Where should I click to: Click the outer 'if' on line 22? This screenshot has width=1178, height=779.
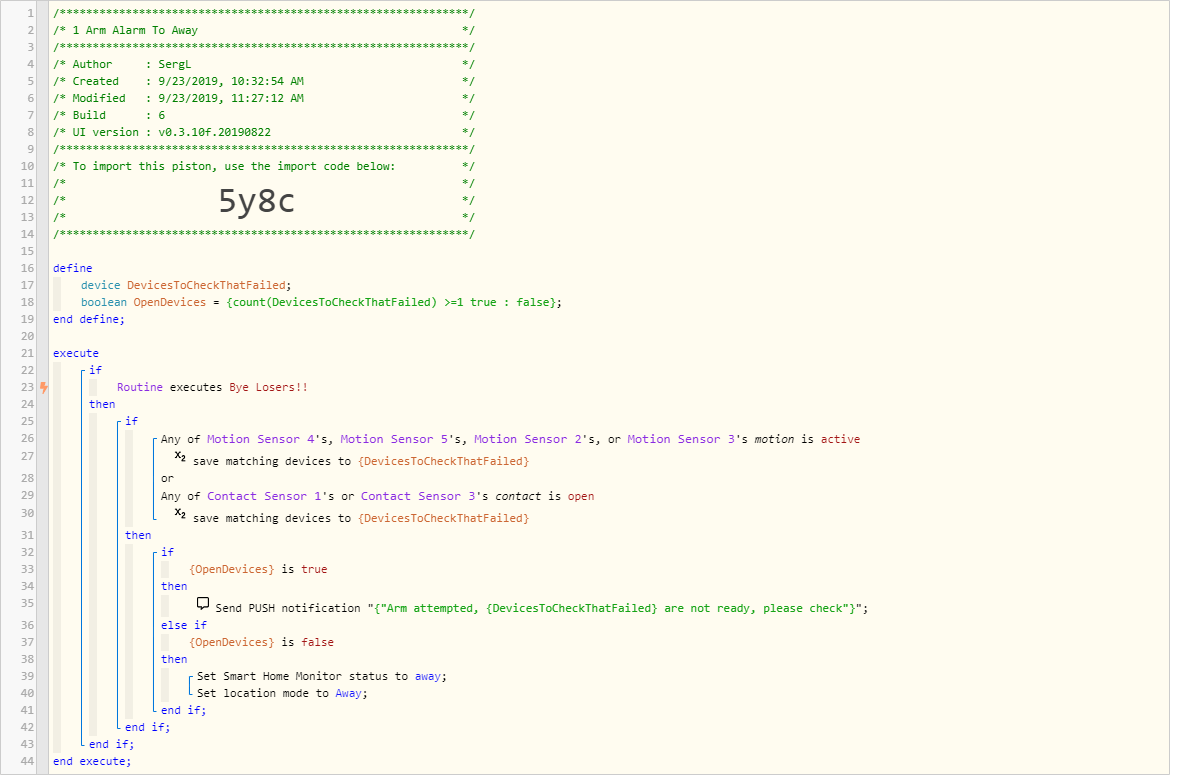click(x=95, y=370)
